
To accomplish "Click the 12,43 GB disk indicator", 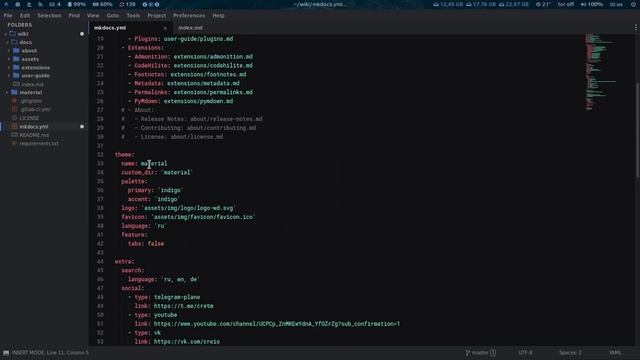I will coord(448,4).
